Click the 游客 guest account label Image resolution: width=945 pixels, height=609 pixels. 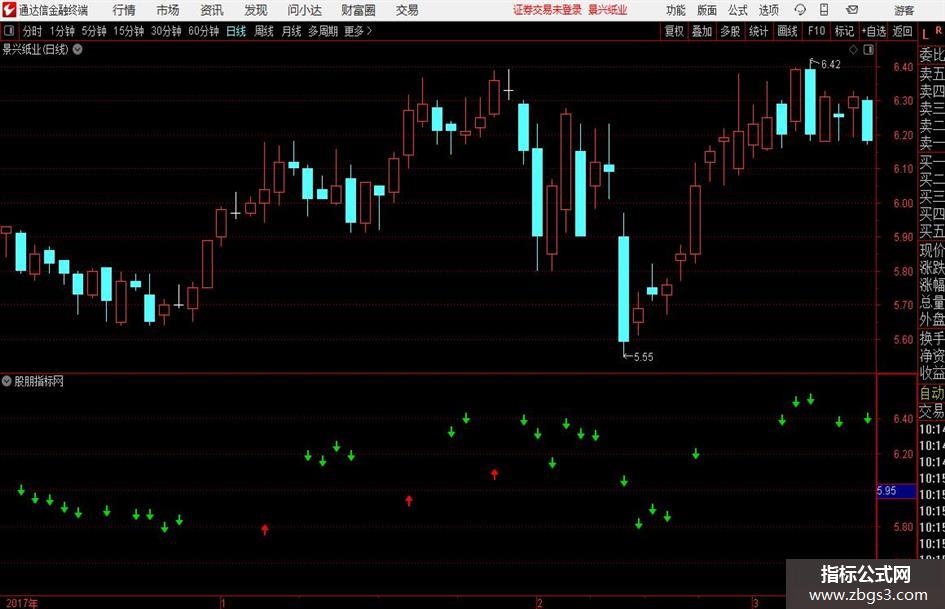[903, 10]
